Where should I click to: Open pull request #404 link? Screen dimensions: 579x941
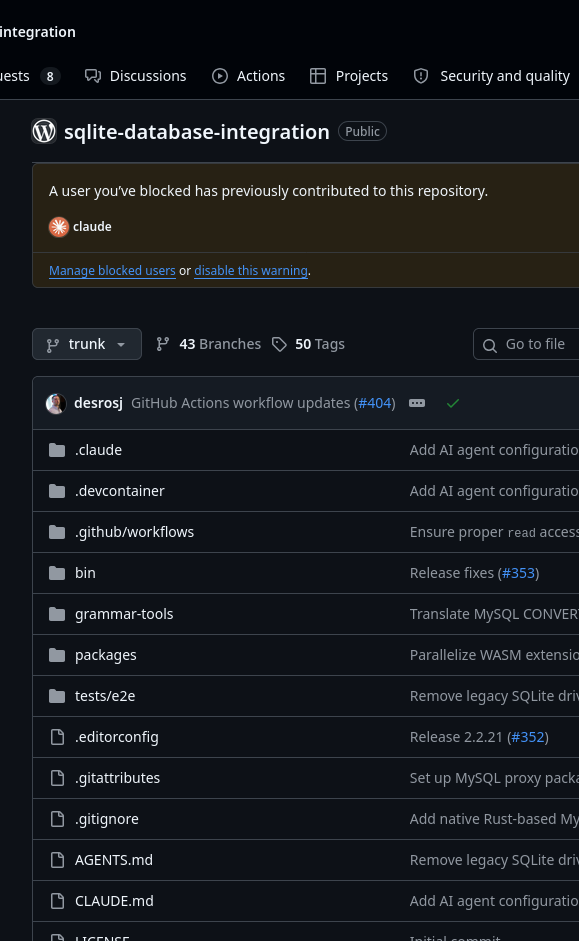click(375, 403)
